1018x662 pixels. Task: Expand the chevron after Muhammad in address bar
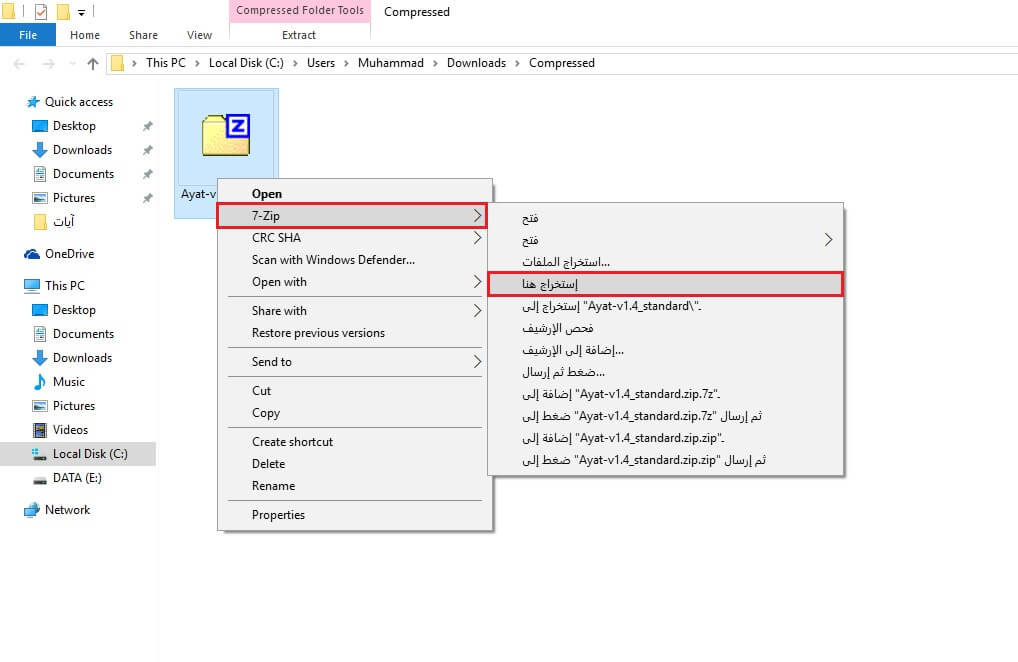coord(435,63)
